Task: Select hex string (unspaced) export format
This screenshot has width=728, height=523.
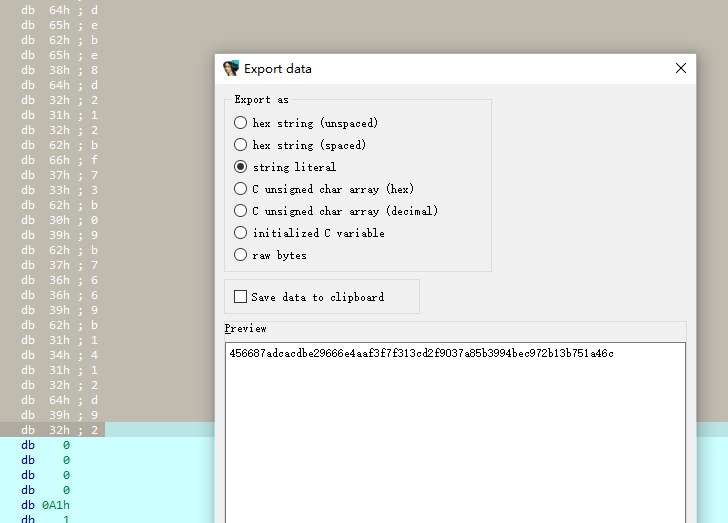Action: tap(240, 123)
